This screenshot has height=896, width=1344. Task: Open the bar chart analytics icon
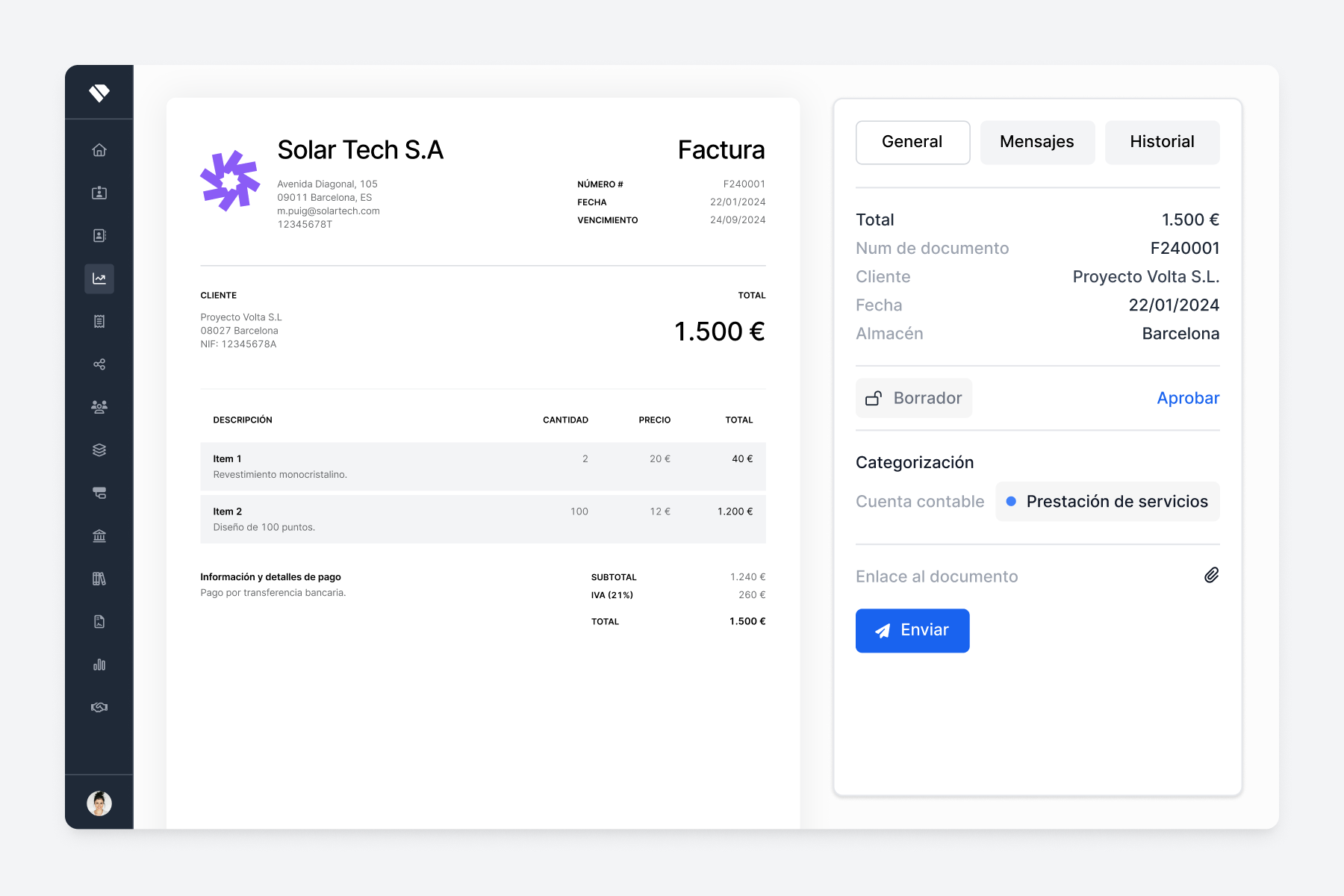[x=99, y=665]
